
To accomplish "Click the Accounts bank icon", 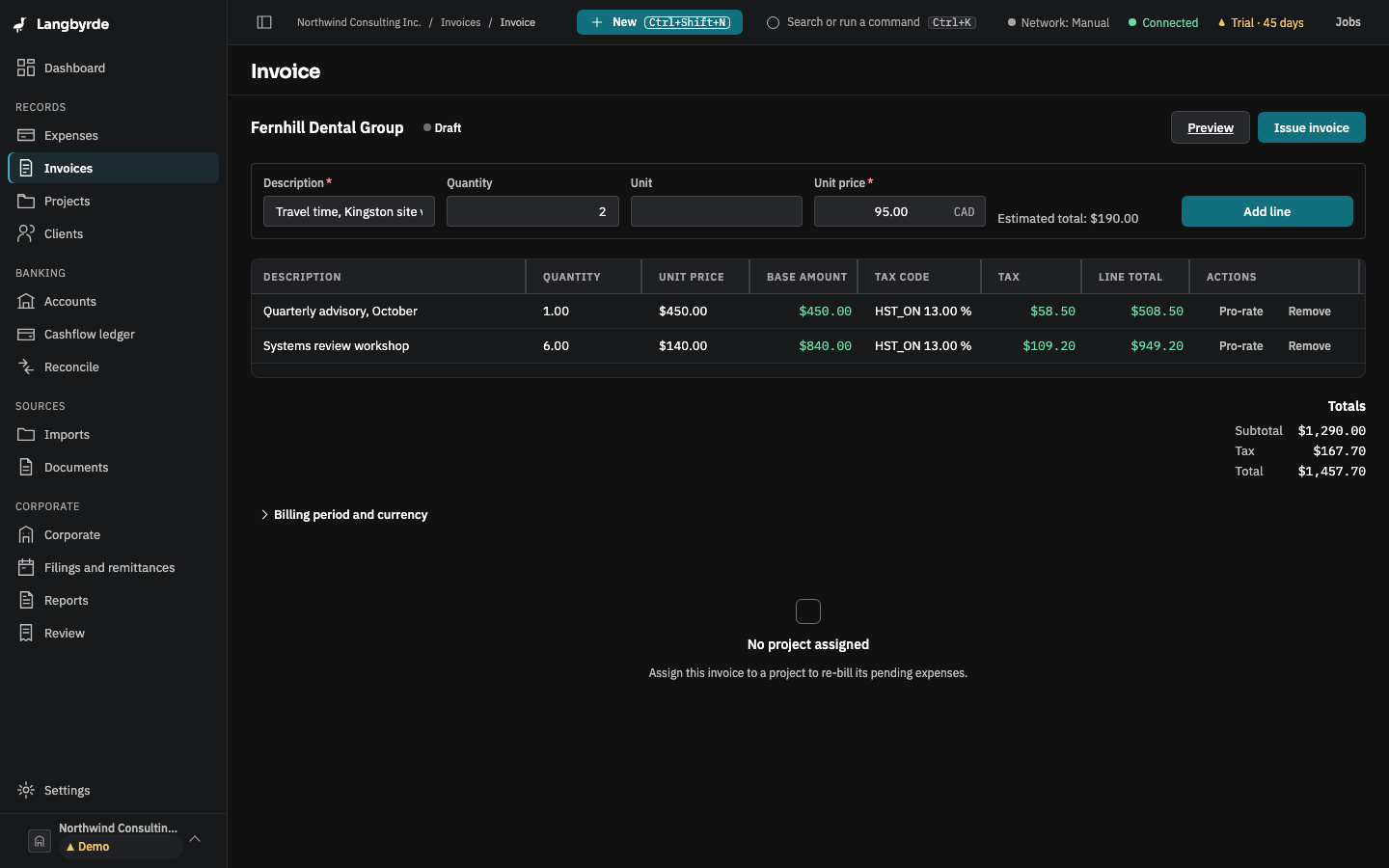I will [x=26, y=301].
